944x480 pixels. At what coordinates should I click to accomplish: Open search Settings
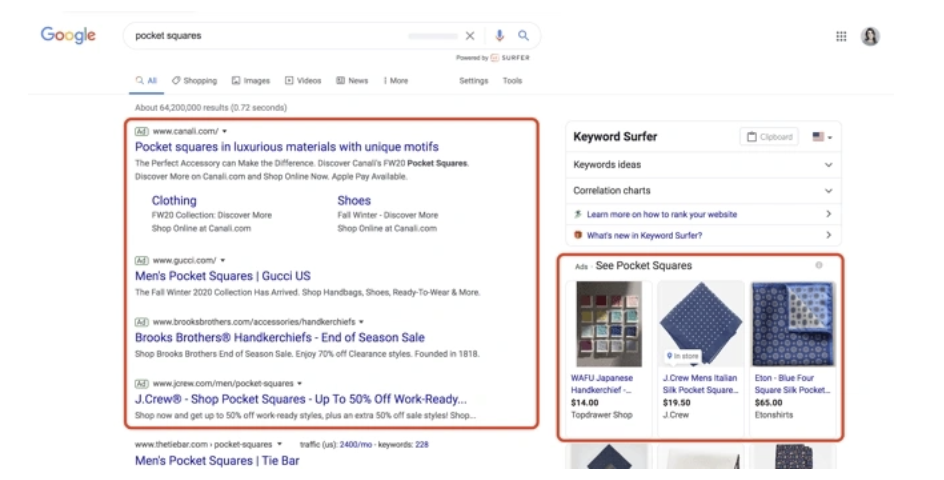pyautogui.click(x=474, y=81)
